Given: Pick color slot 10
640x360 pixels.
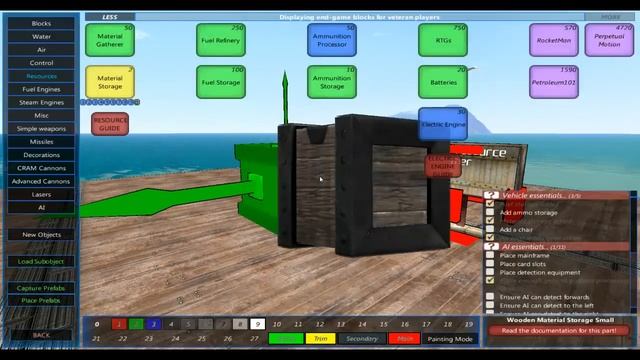Looking at the screenshot, I should (277, 324).
